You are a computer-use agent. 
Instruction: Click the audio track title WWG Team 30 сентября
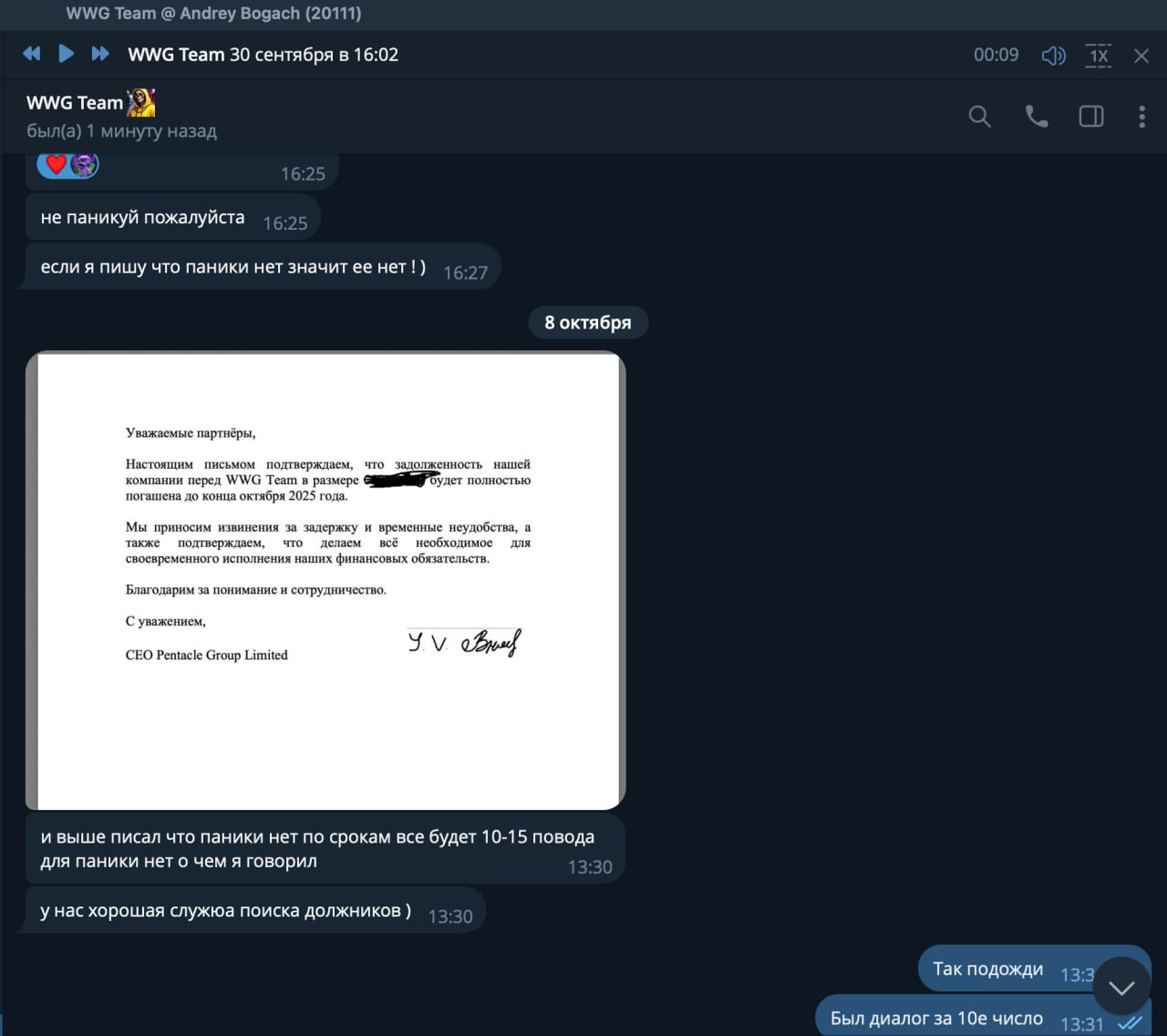(263, 55)
